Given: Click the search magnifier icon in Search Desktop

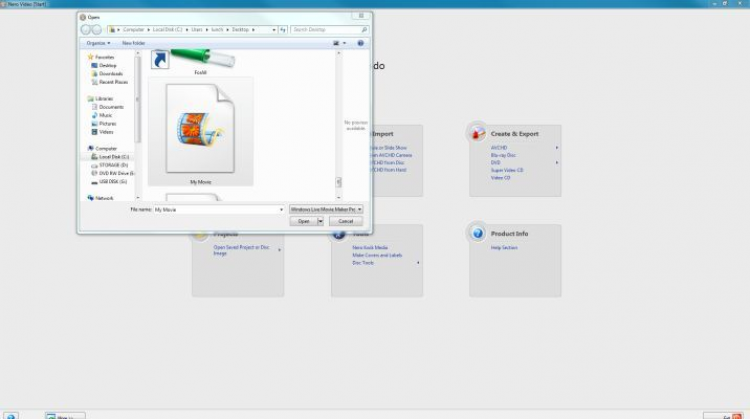Looking at the screenshot, I should 364,30.
